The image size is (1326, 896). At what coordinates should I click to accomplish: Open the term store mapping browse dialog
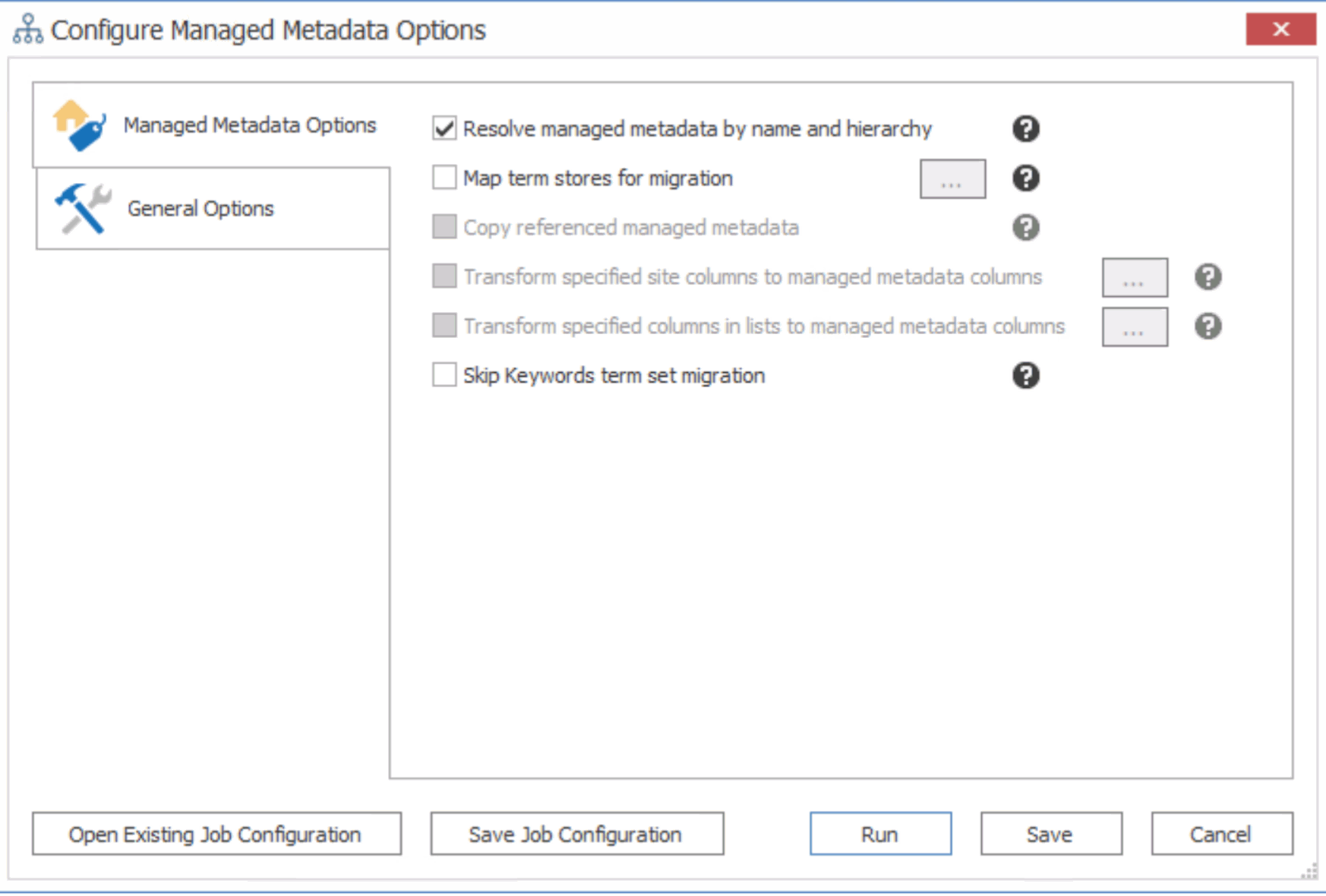pos(952,178)
